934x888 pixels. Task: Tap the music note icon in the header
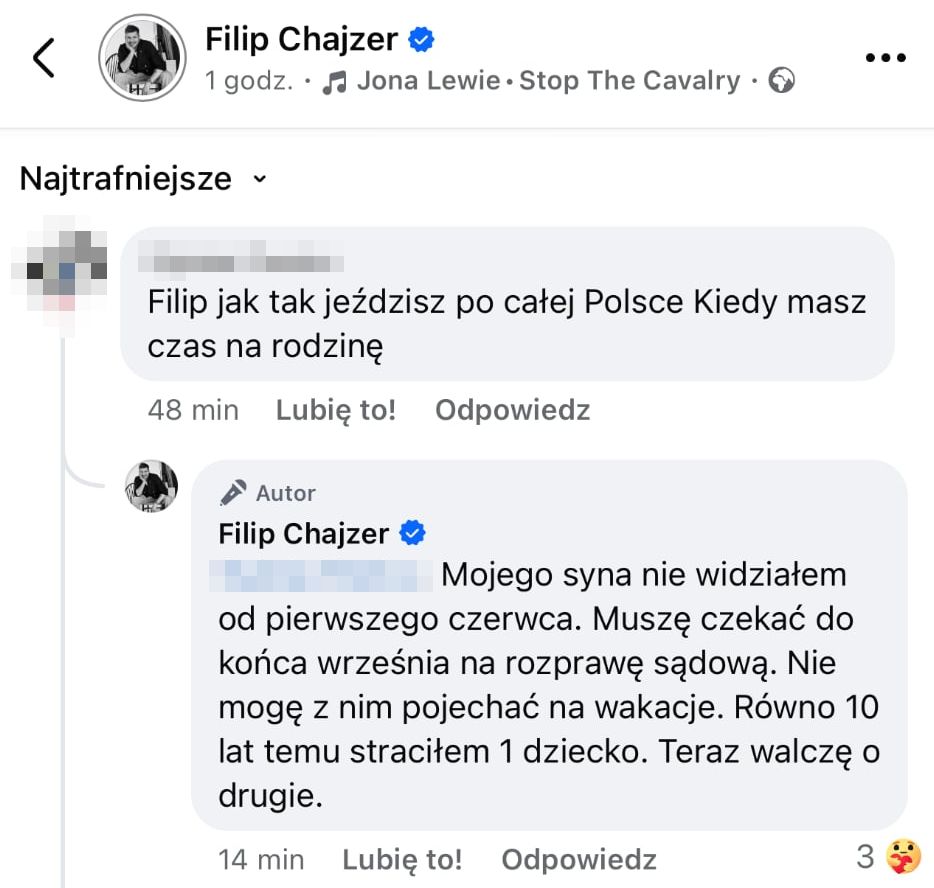tap(335, 82)
